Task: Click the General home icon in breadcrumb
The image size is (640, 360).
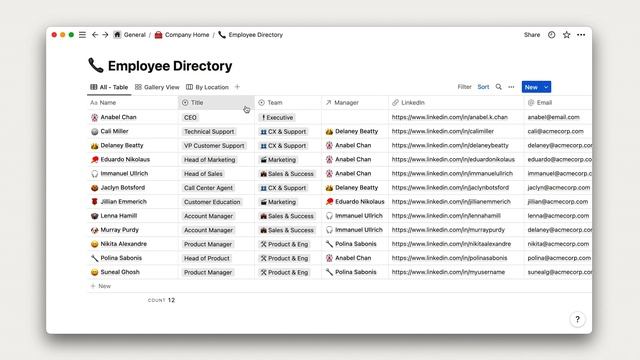Action: click(117, 35)
